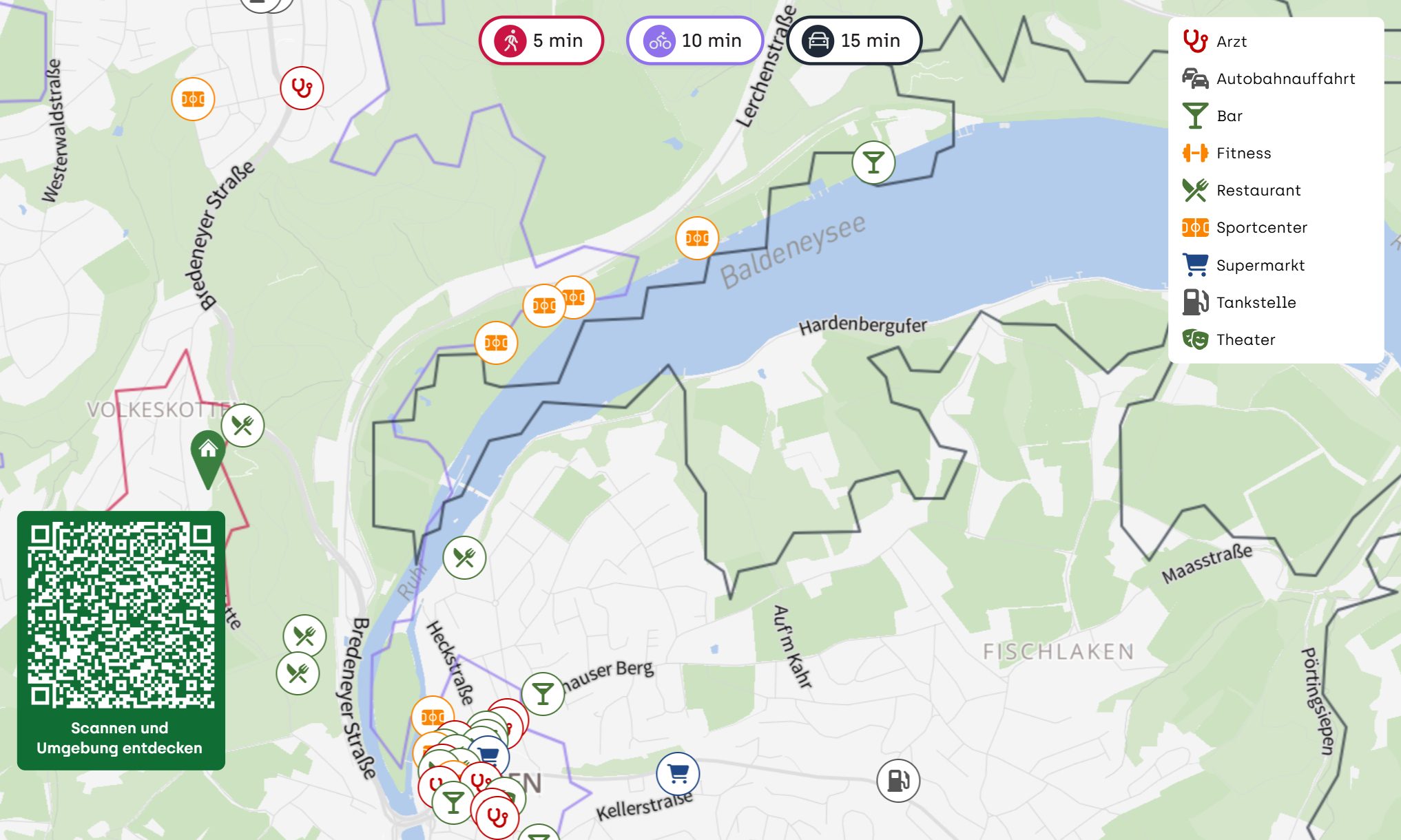Select the doctor marker near Bredeneyer Straße
The image size is (1401, 840).
point(302,88)
